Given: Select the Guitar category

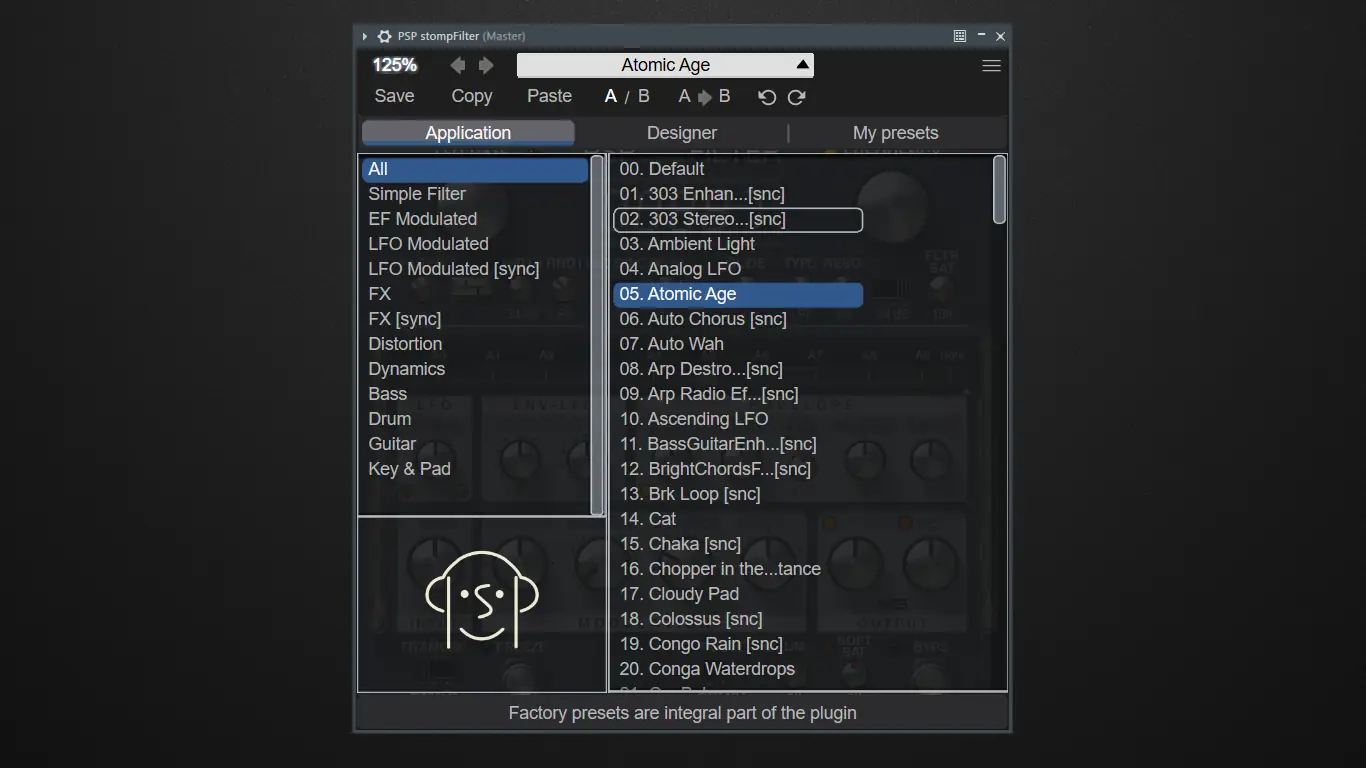Looking at the screenshot, I should click(475, 444).
